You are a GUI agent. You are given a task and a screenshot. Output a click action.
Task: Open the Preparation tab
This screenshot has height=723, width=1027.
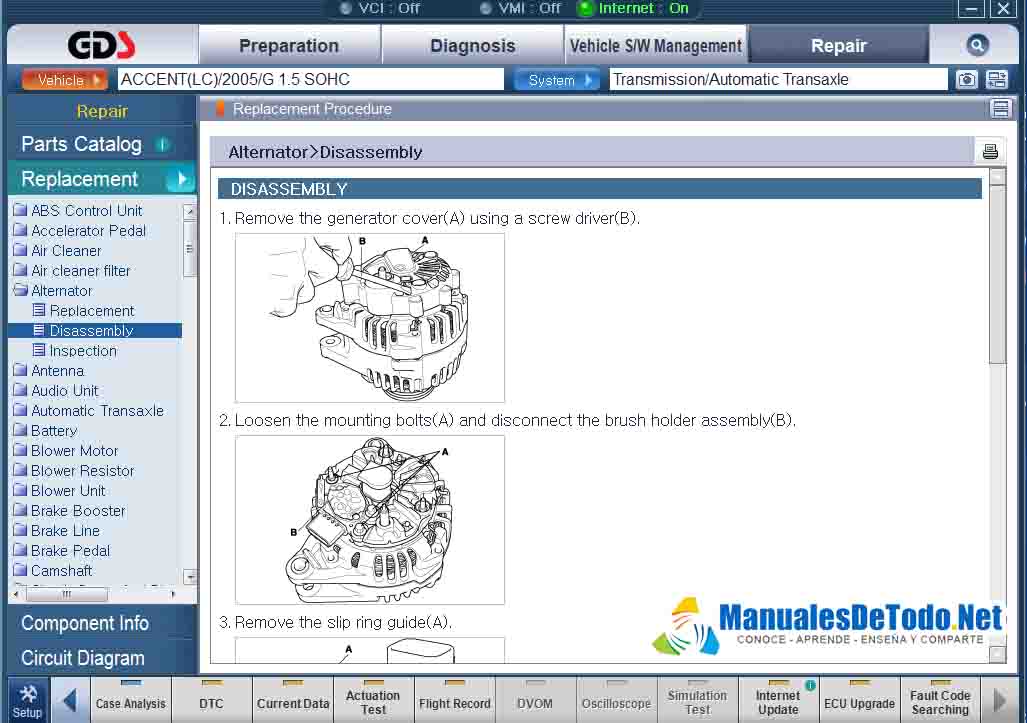(289, 45)
